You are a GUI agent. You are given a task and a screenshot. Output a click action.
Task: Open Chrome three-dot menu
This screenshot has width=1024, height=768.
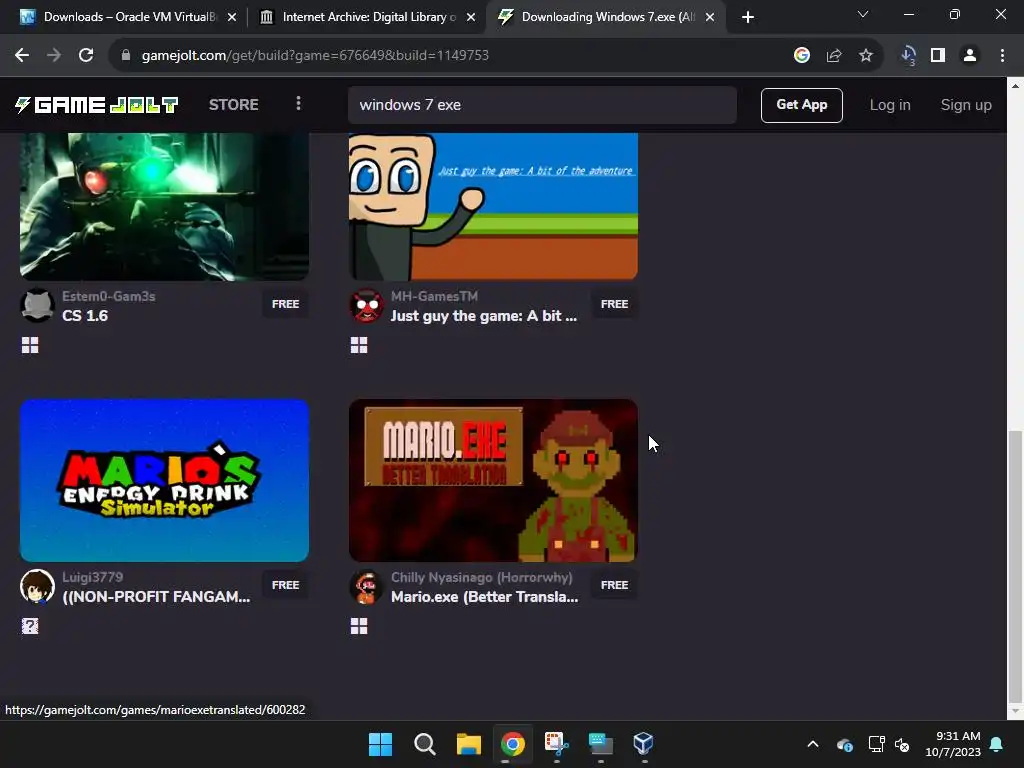pos(1002,56)
